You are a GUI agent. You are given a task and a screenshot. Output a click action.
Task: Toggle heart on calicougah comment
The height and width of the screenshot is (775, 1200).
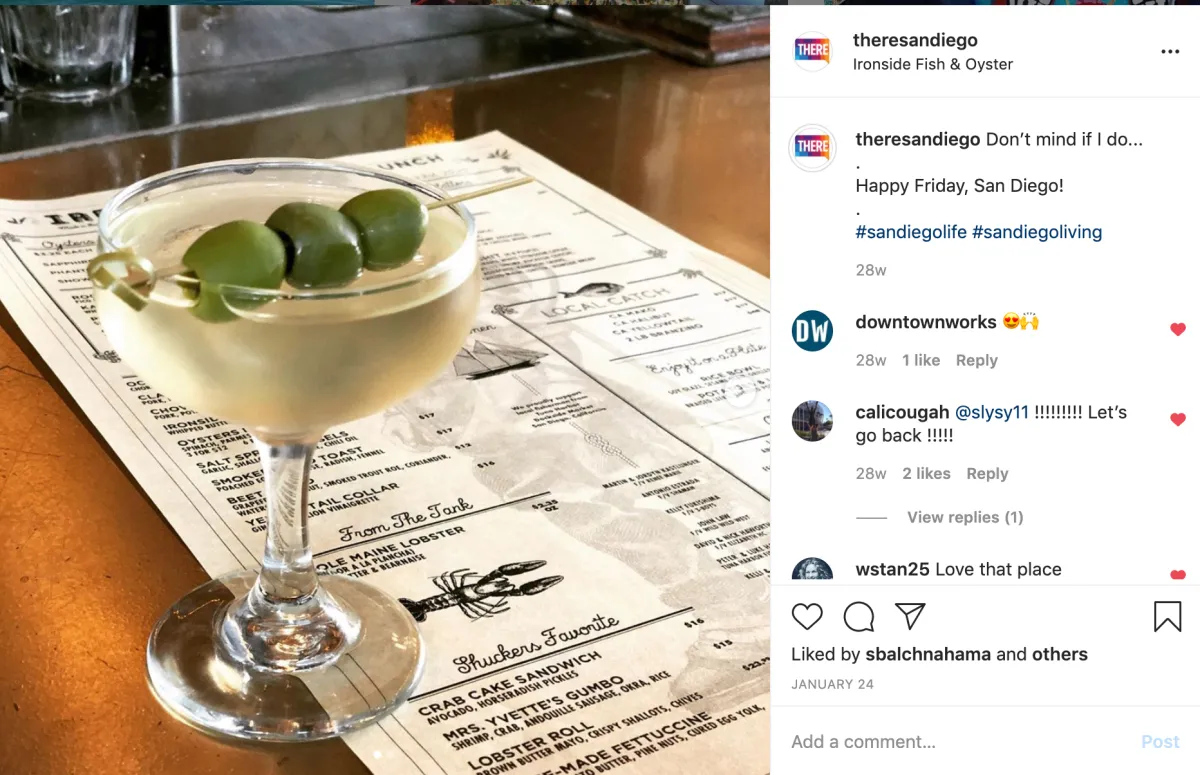[x=1178, y=419]
